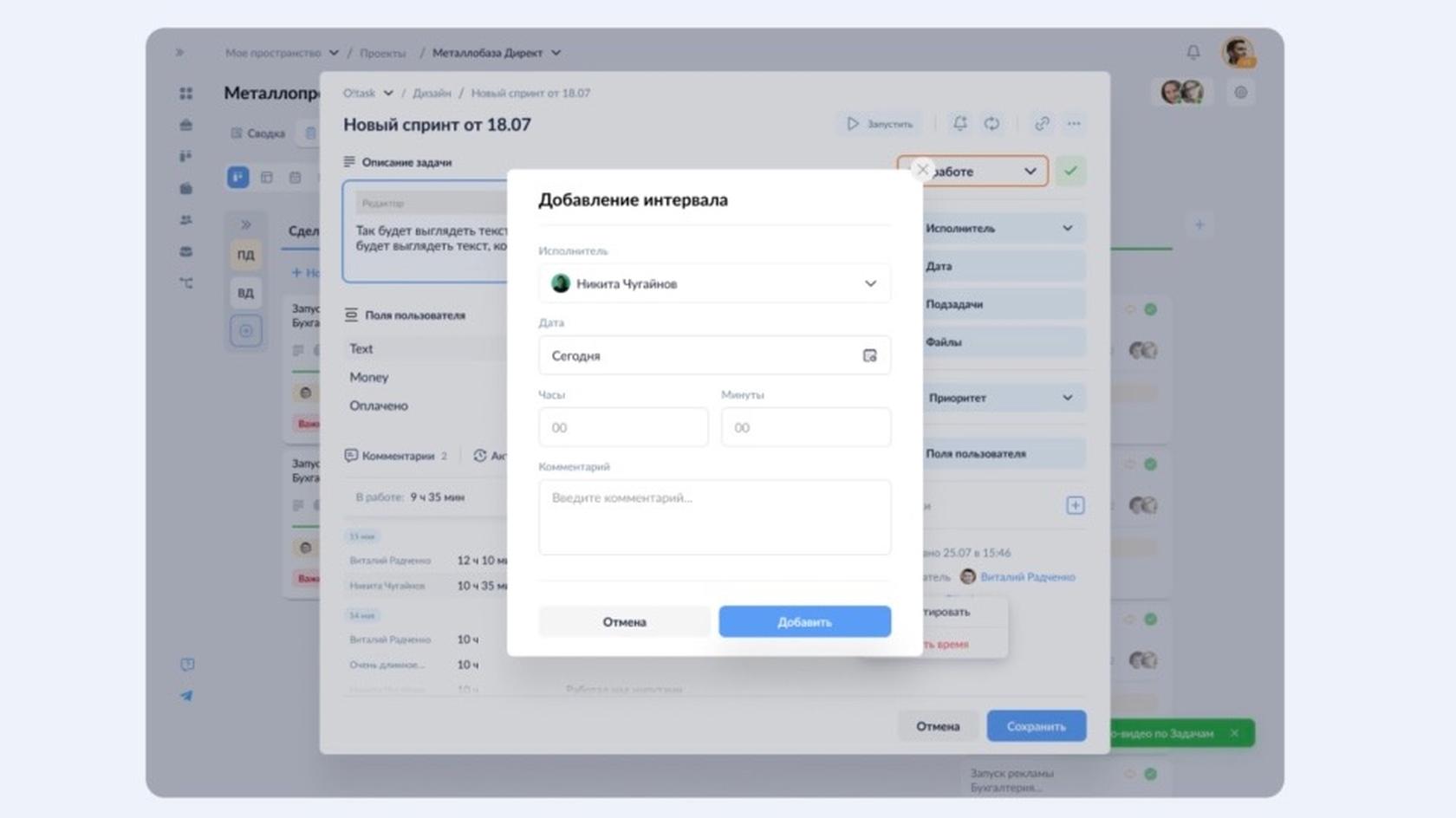Select the ВД project badge
The image size is (1456, 818).
246,293
